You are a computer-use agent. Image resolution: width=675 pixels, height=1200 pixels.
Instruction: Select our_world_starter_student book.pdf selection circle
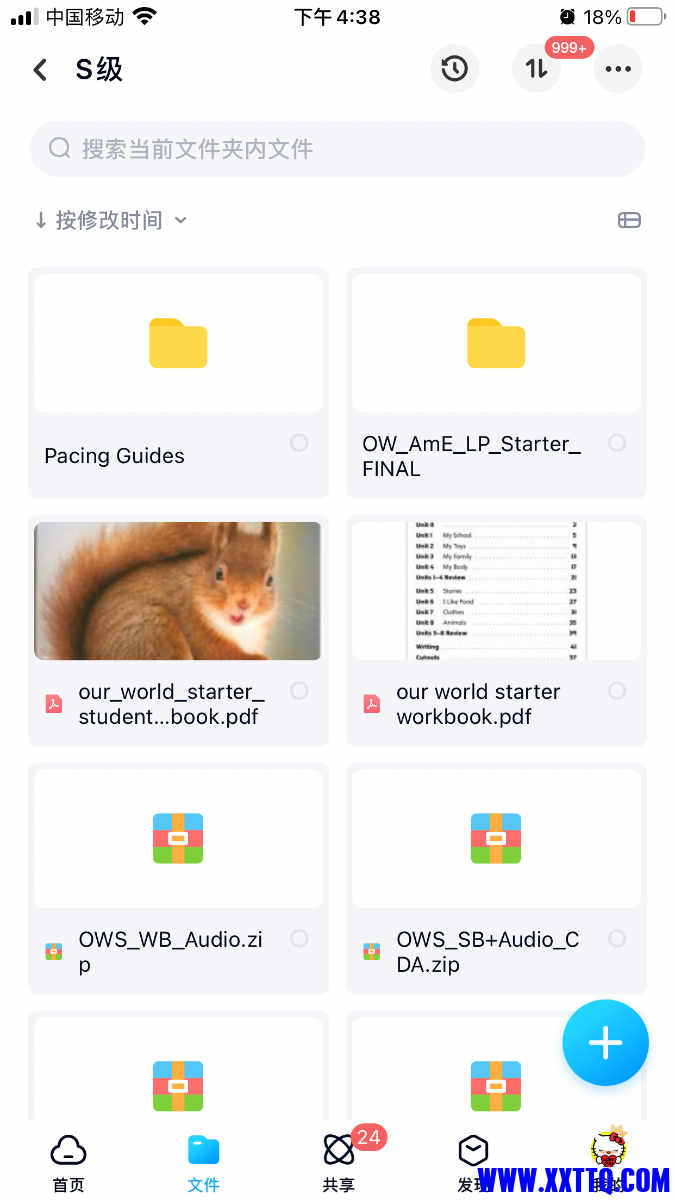(299, 690)
